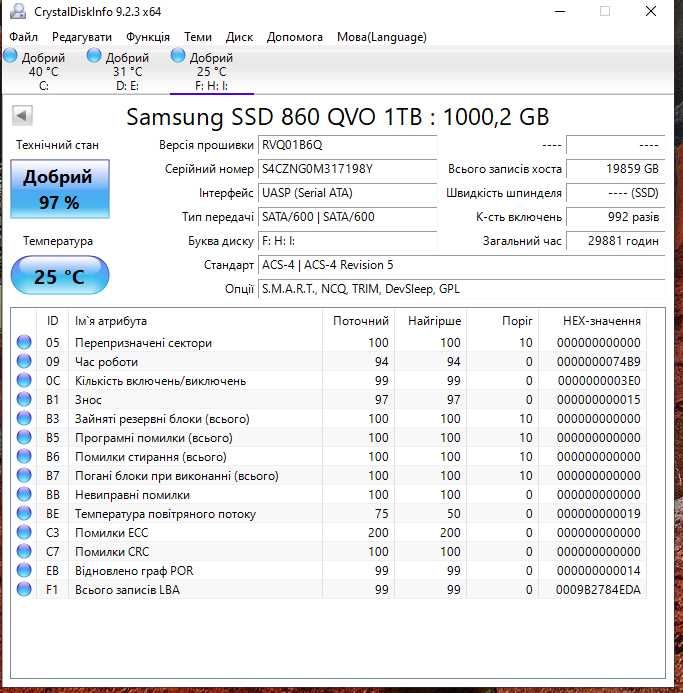This screenshot has height=693, width=683.
Task: Click the CrystalDiskInfo app icon in title bar
Action: point(18,11)
